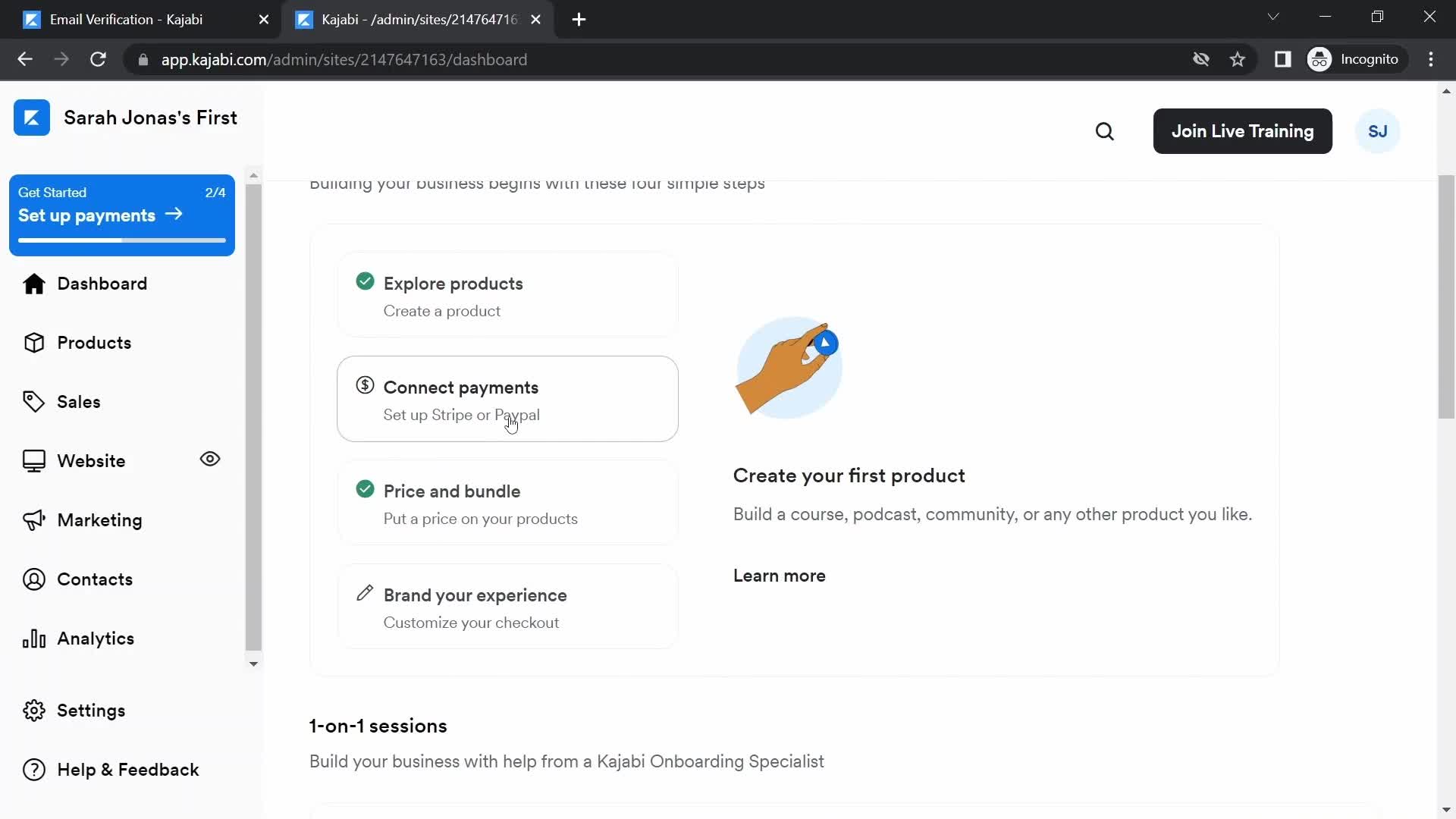
Task: Open the browser side panel icon
Action: pos(1282,59)
